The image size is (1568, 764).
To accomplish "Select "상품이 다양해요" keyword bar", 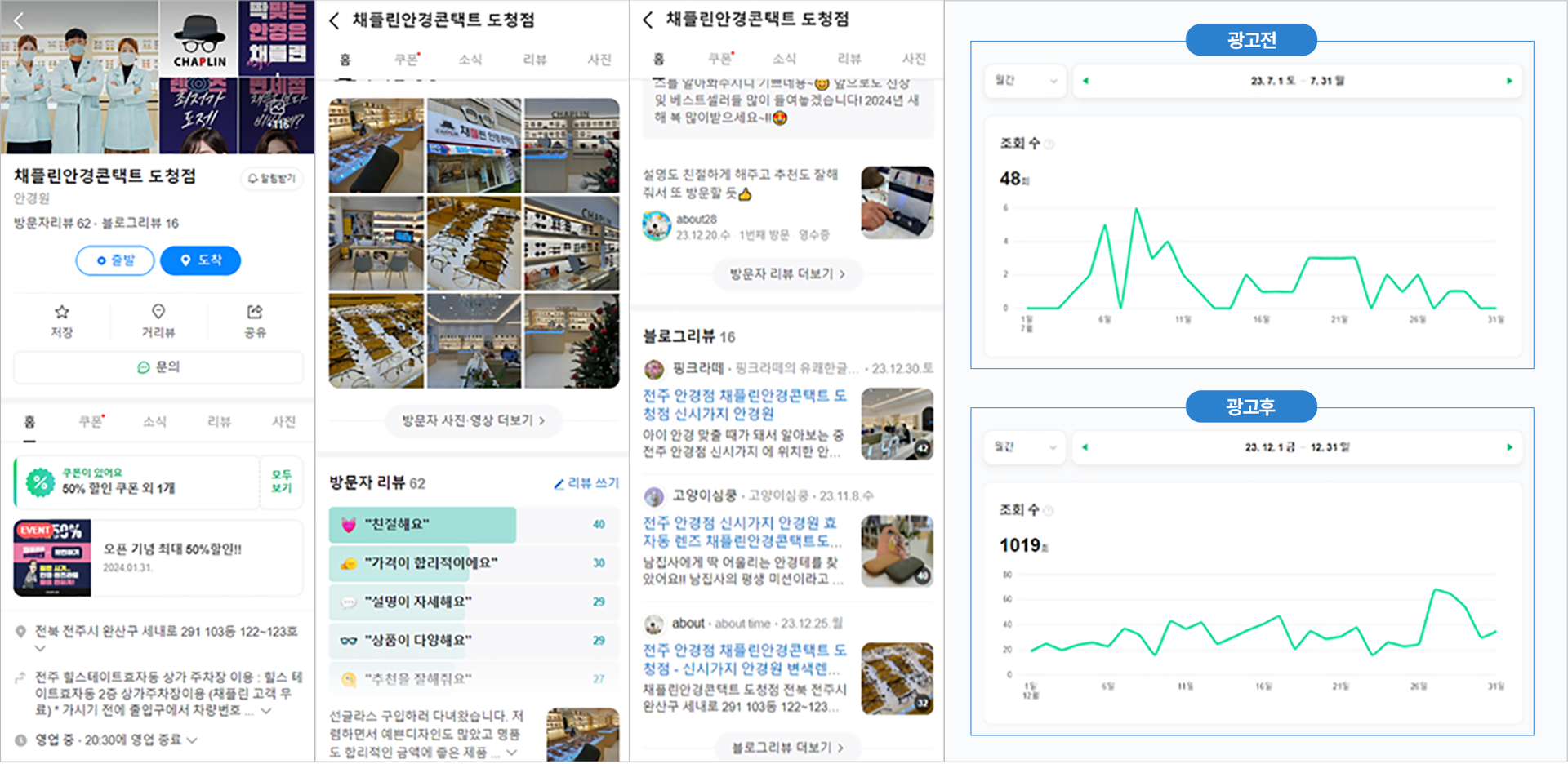I will tap(474, 641).
